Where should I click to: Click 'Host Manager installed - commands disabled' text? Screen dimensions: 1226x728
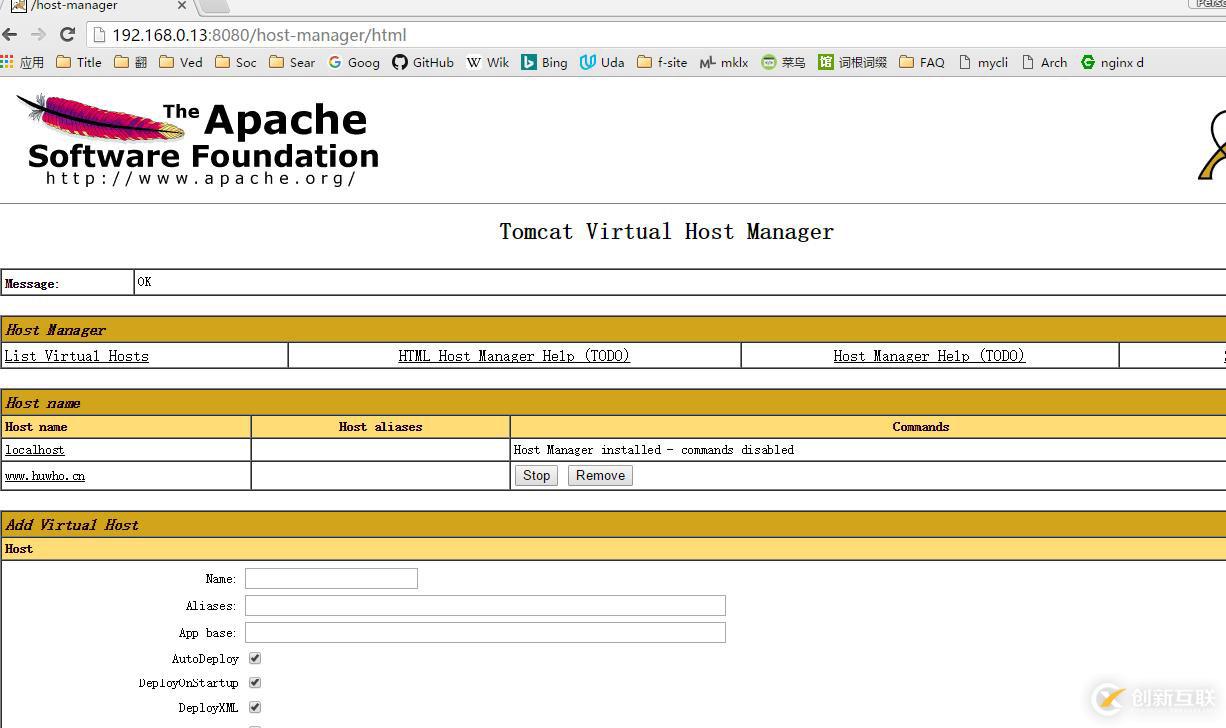tap(654, 450)
